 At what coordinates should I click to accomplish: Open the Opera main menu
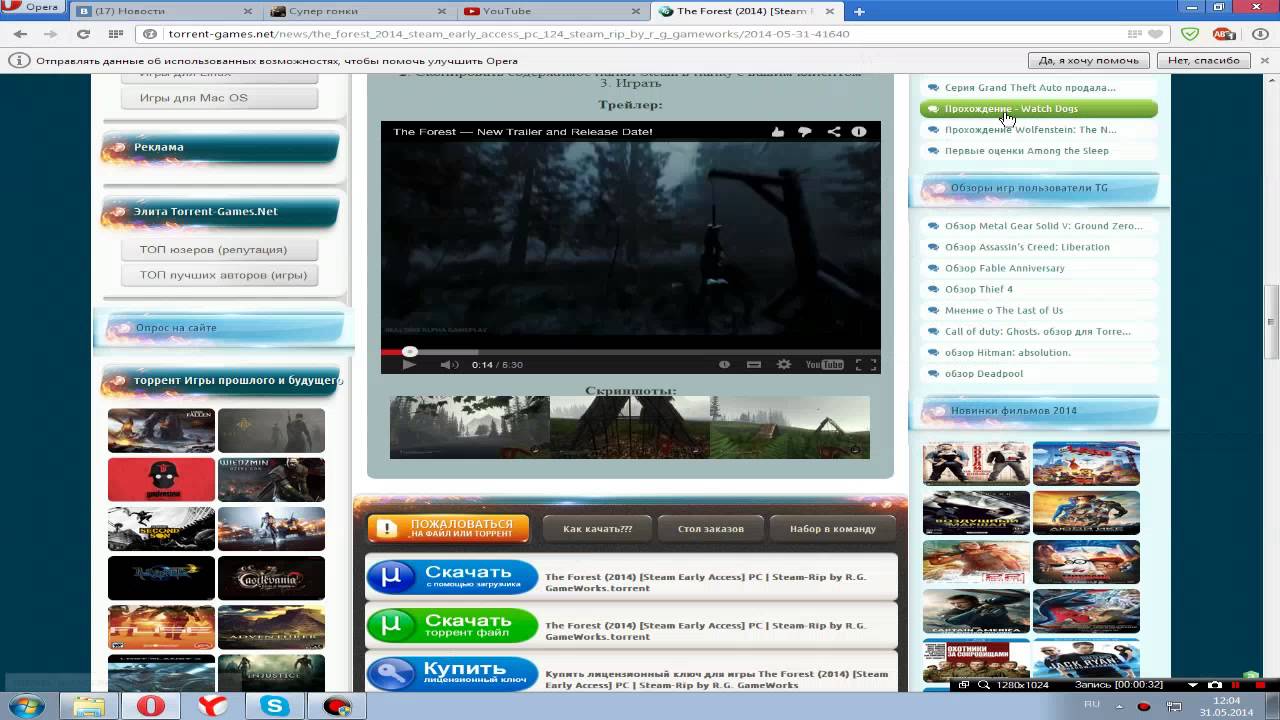coord(33,8)
